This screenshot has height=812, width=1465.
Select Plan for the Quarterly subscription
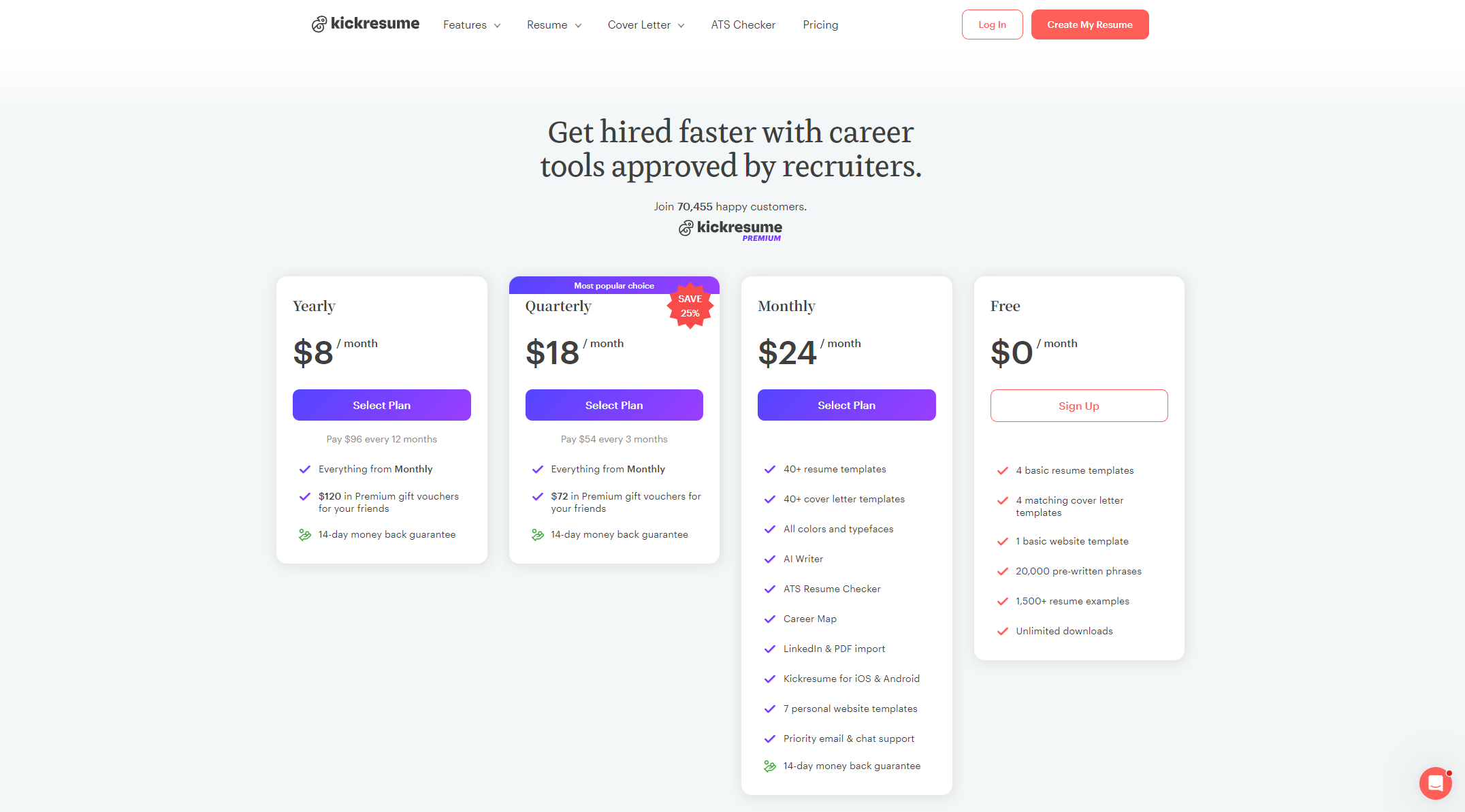(x=613, y=405)
